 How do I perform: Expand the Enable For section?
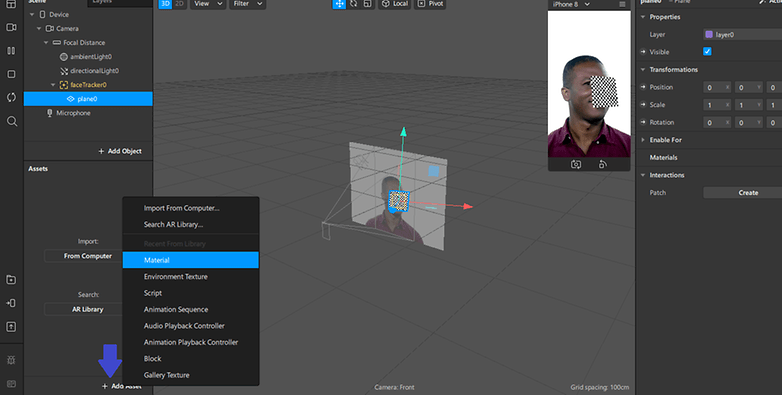(x=643, y=140)
